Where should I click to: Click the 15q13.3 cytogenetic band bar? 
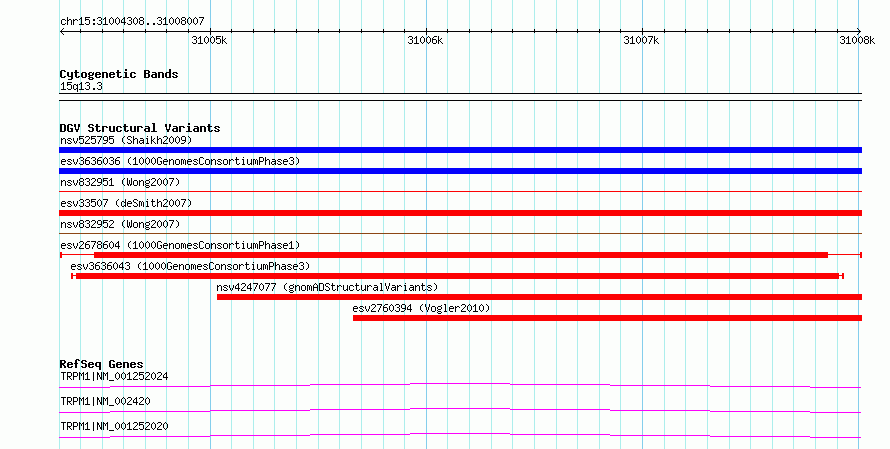[460, 97]
